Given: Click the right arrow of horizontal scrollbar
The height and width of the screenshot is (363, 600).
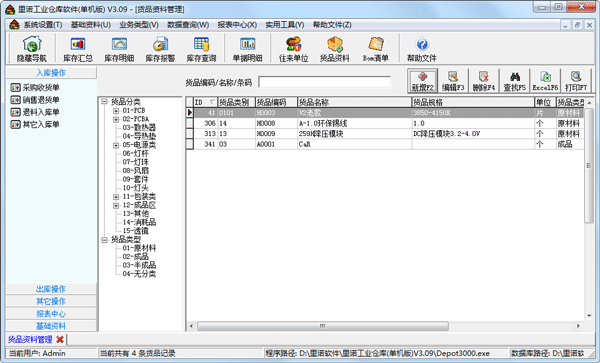Looking at the screenshot, I should (578, 326).
